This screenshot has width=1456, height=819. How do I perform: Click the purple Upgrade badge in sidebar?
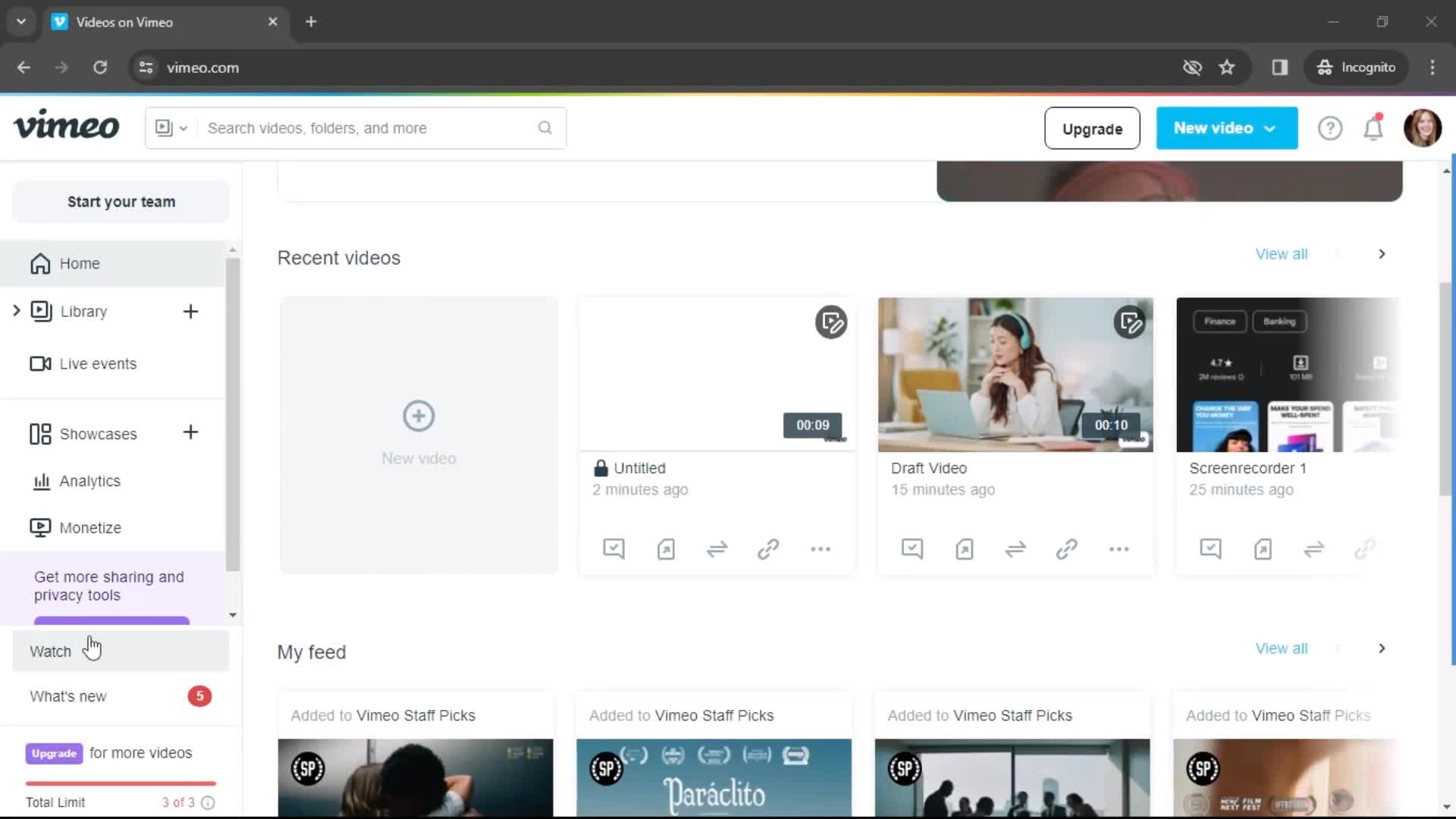[x=54, y=753]
